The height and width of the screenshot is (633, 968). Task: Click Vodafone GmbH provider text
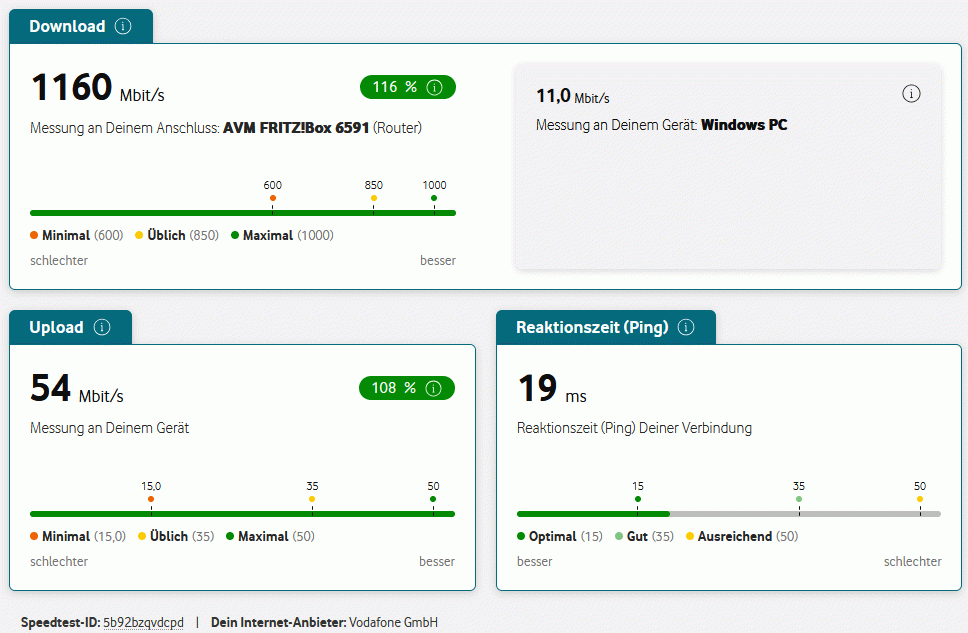[393, 623]
